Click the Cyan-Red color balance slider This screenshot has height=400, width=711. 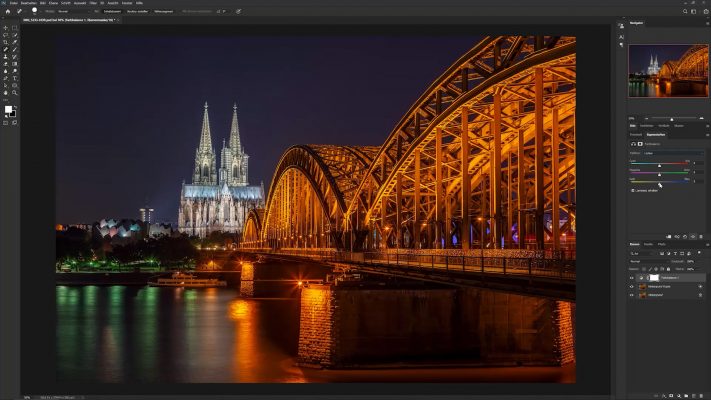[x=660, y=163]
